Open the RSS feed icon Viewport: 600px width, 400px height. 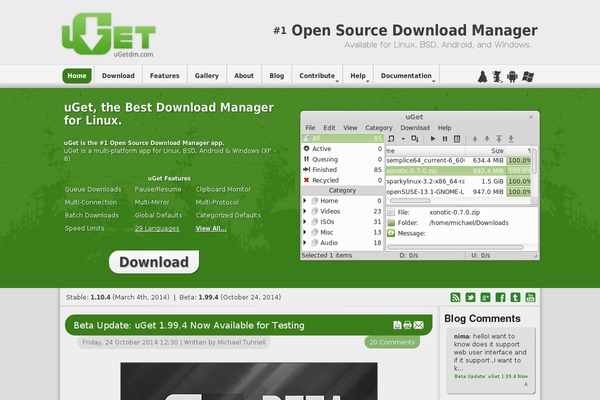point(455,297)
